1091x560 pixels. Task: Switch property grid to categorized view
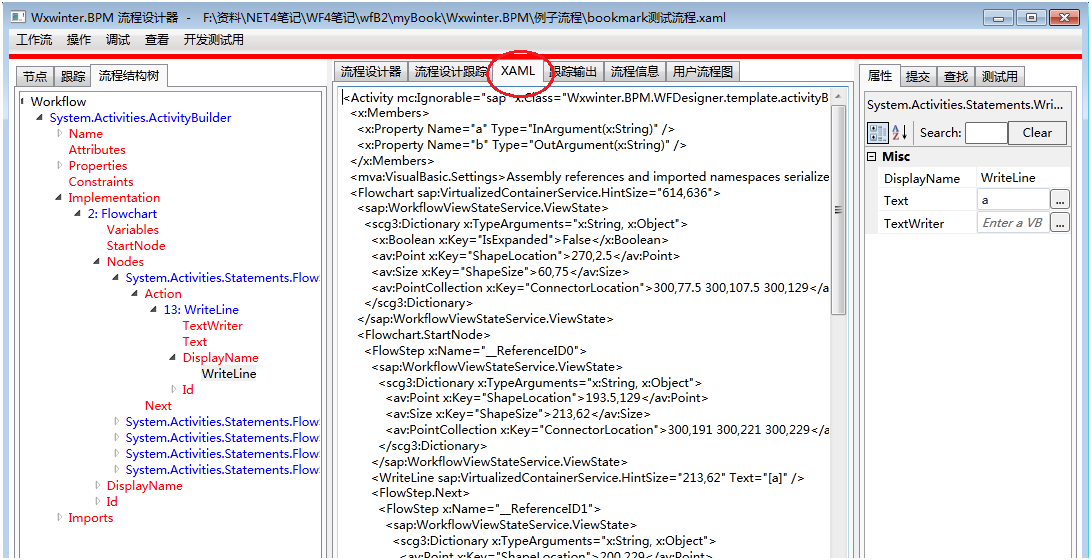pyautogui.click(x=878, y=133)
